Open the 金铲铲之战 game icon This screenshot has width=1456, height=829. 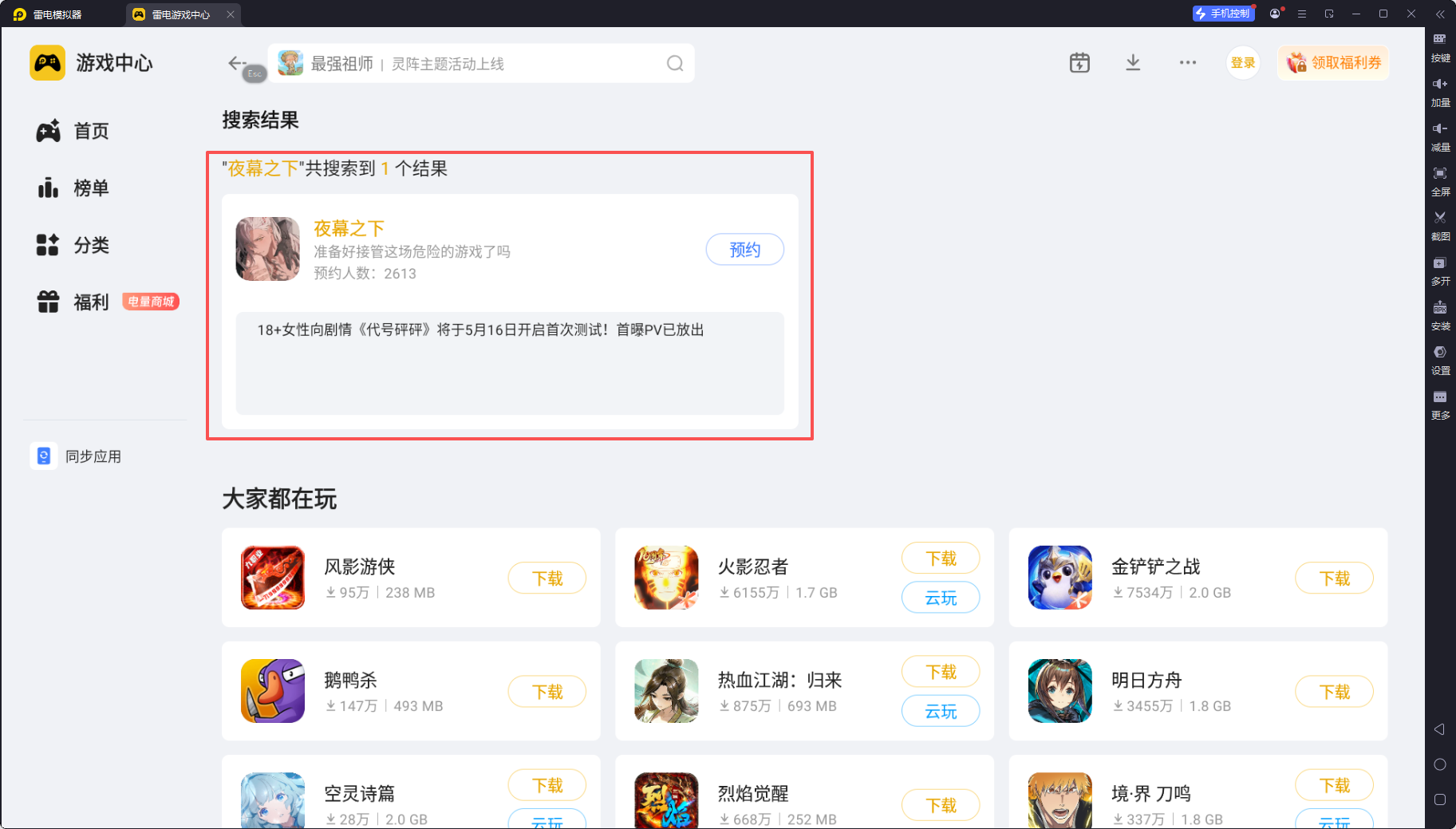coord(1060,578)
